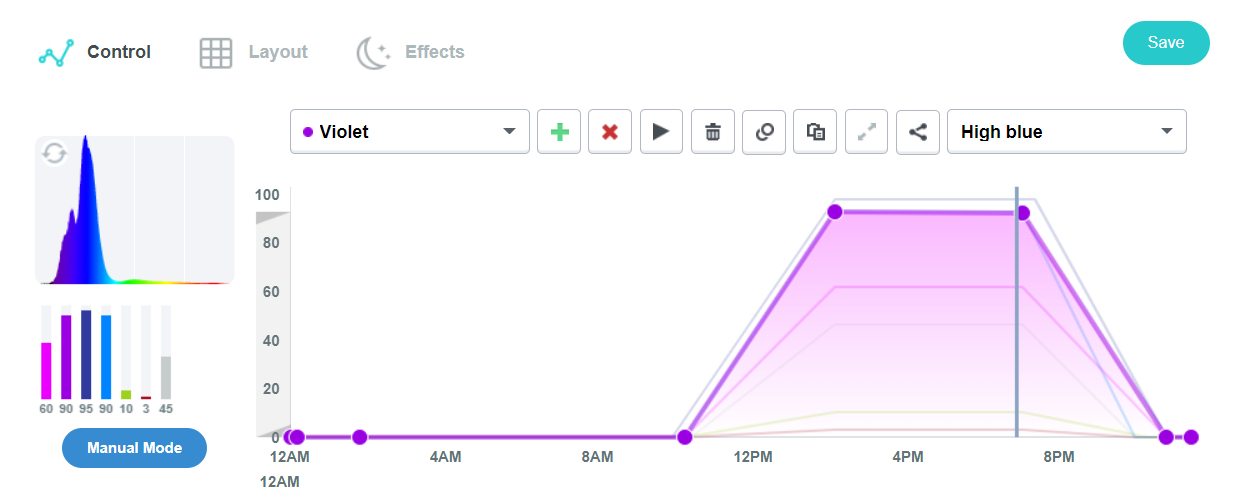Open the High blue preset dropdown
The width and height of the screenshot is (1245, 502).
[x=1066, y=132]
